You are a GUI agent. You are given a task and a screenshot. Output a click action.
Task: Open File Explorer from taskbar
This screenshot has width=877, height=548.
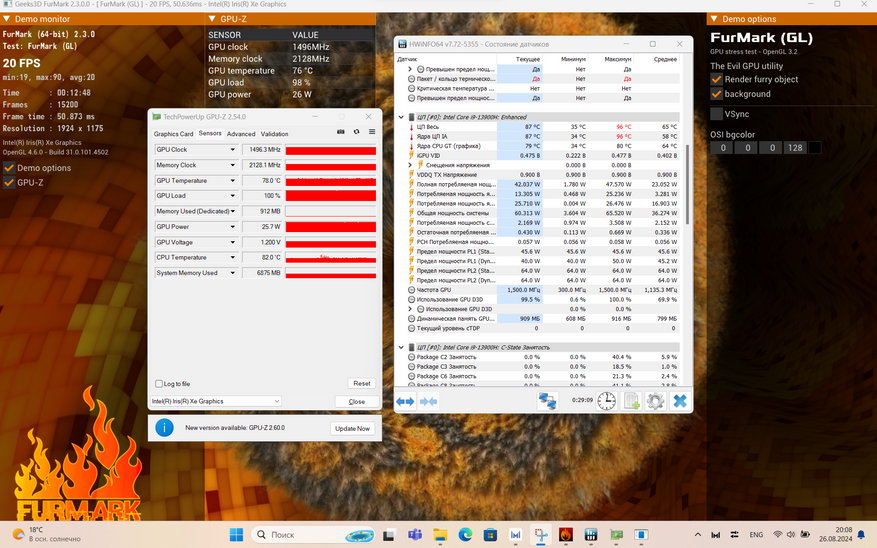(440, 535)
